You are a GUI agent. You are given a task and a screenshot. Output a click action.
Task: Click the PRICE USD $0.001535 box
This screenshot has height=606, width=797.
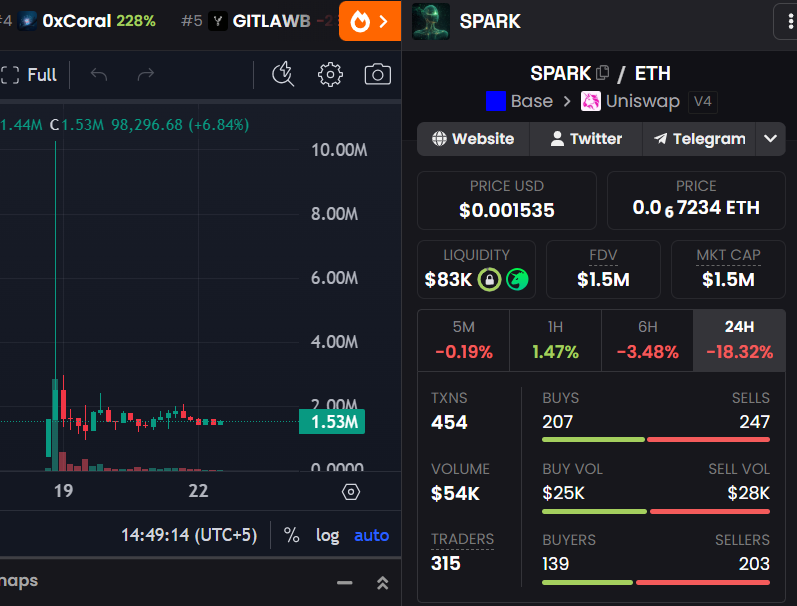tap(507, 200)
